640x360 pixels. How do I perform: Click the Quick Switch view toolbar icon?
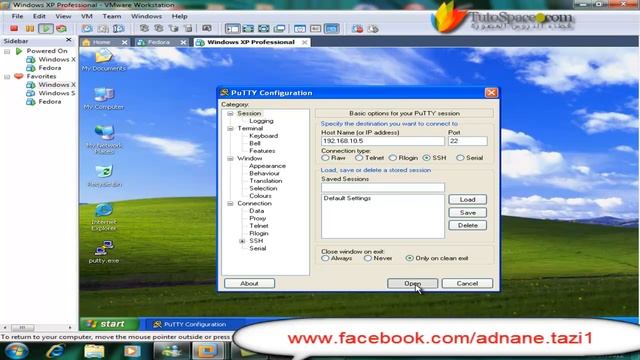point(248,29)
